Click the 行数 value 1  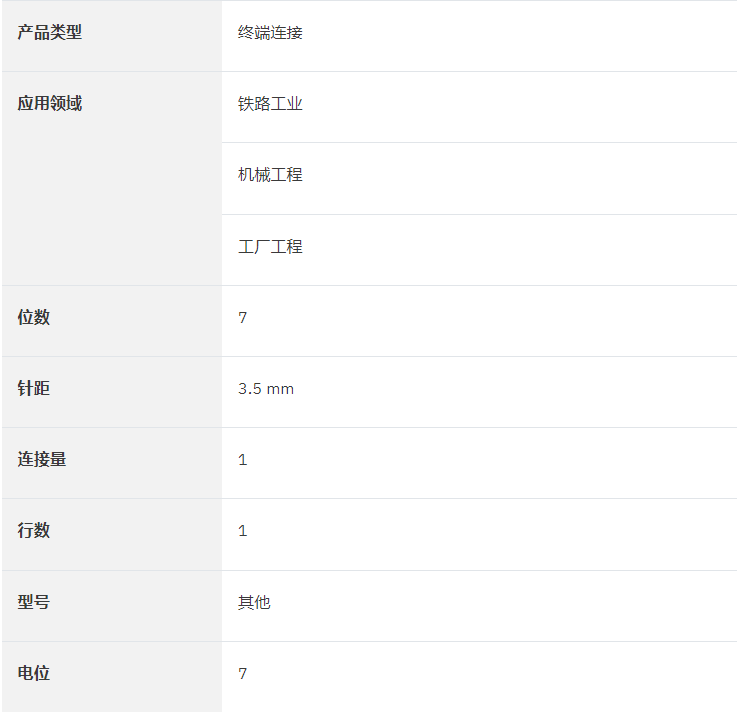(x=243, y=531)
